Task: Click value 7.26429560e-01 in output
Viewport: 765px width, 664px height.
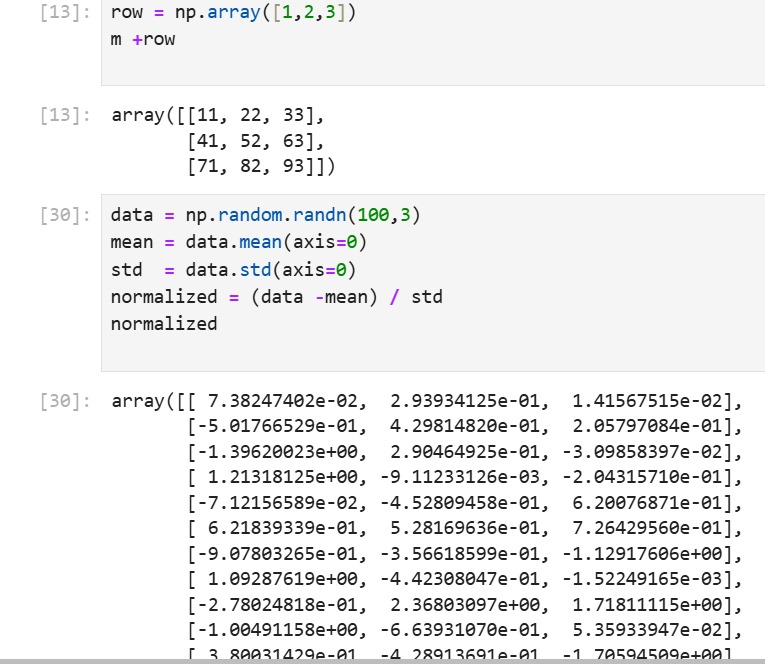Action: coord(646,528)
